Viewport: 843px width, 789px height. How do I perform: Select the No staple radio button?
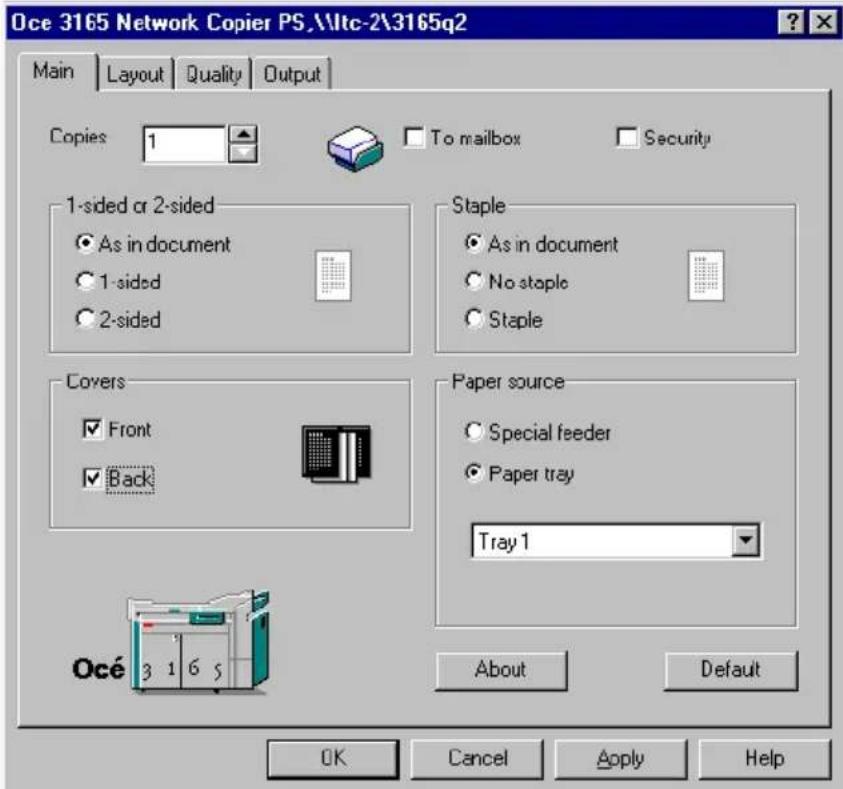(x=474, y=281)
